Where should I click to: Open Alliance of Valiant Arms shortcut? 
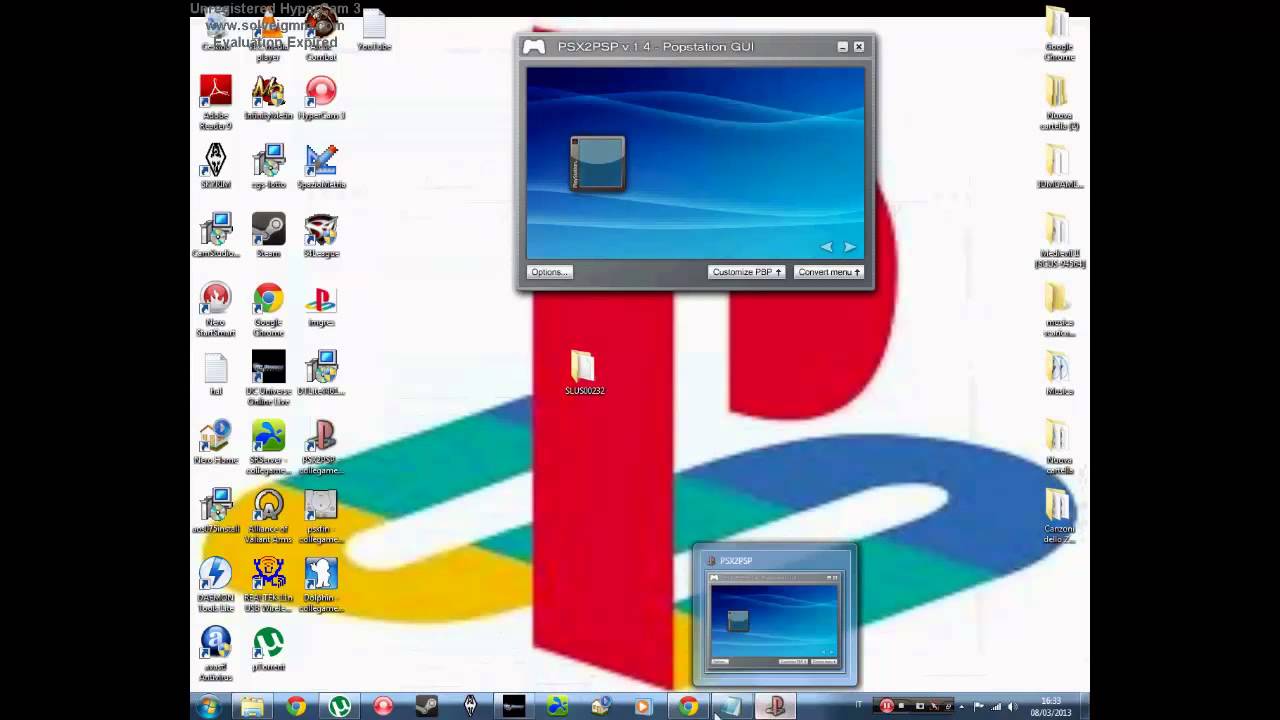(x=268, y=516)
